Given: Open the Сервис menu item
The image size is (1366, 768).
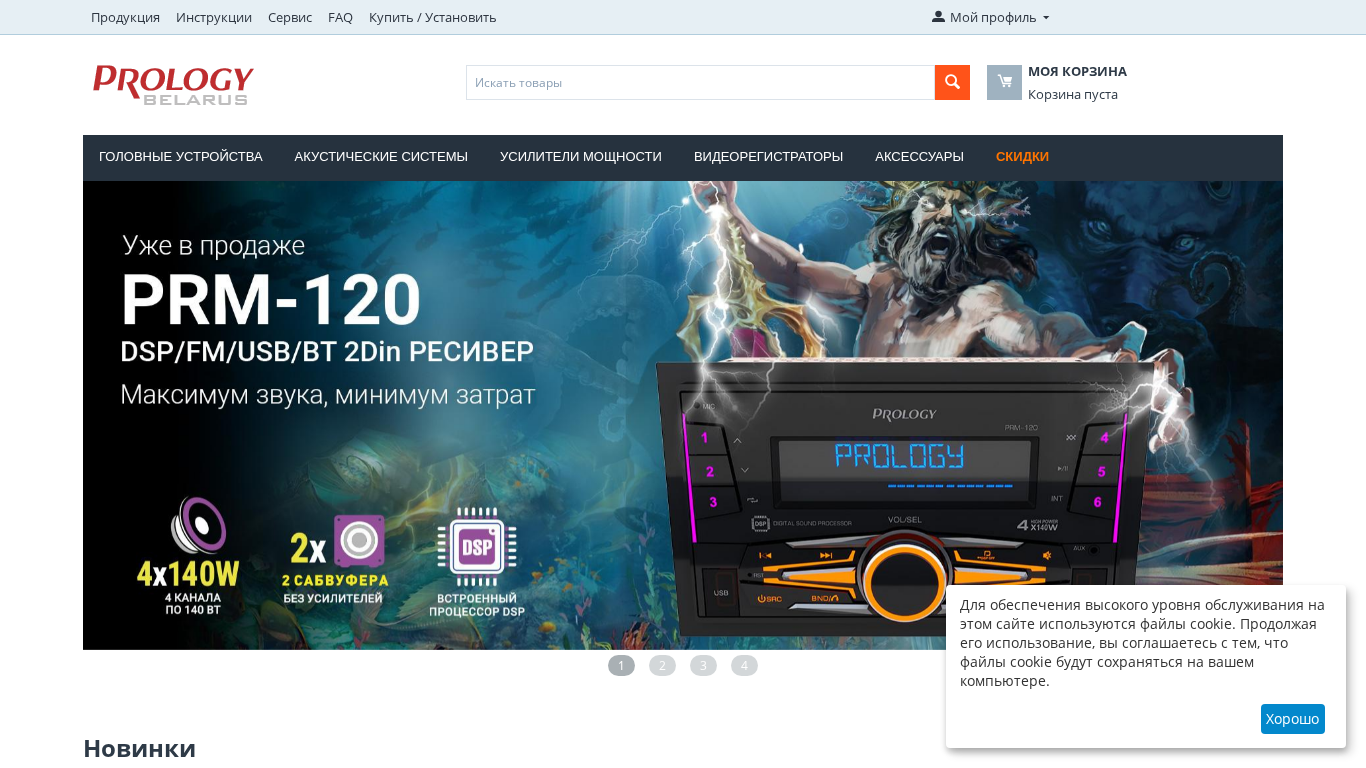Looking at the screenshot, I should (290, 17).
